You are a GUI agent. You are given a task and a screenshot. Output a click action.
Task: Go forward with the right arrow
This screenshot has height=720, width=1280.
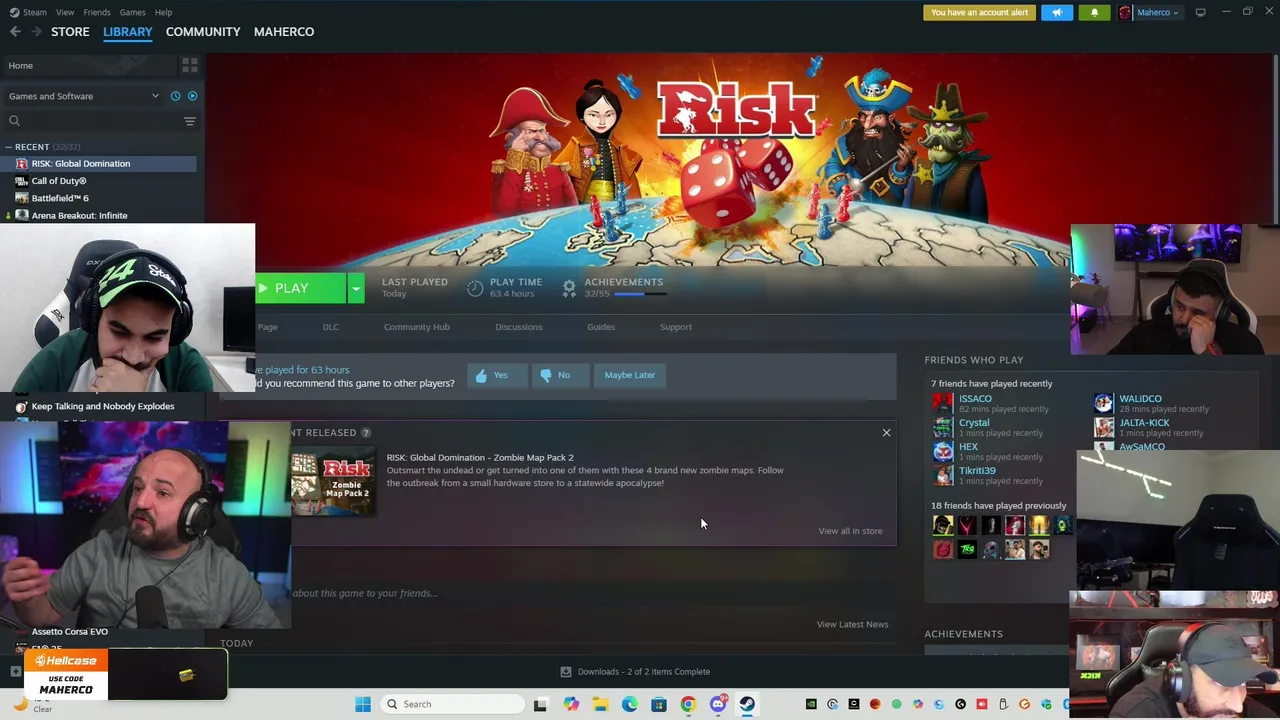pos(37,32)
